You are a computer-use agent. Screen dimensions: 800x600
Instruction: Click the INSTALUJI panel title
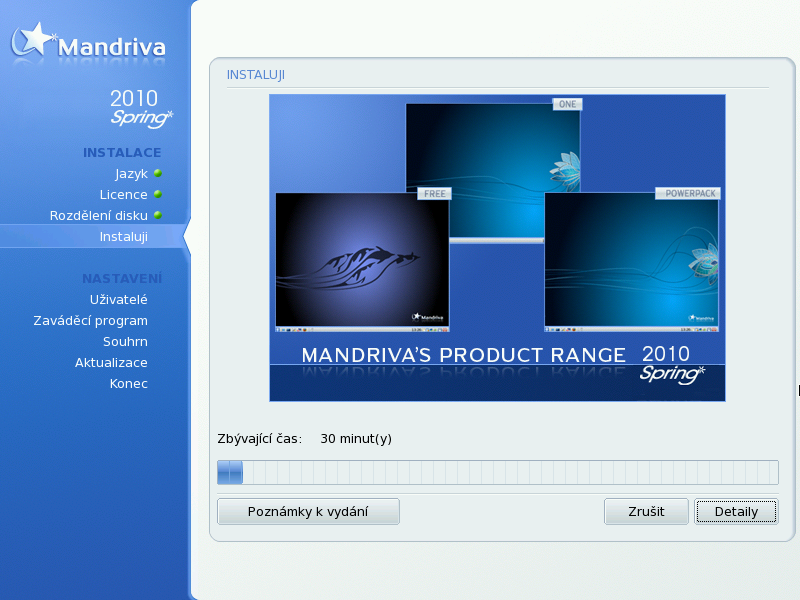[256, 75]
